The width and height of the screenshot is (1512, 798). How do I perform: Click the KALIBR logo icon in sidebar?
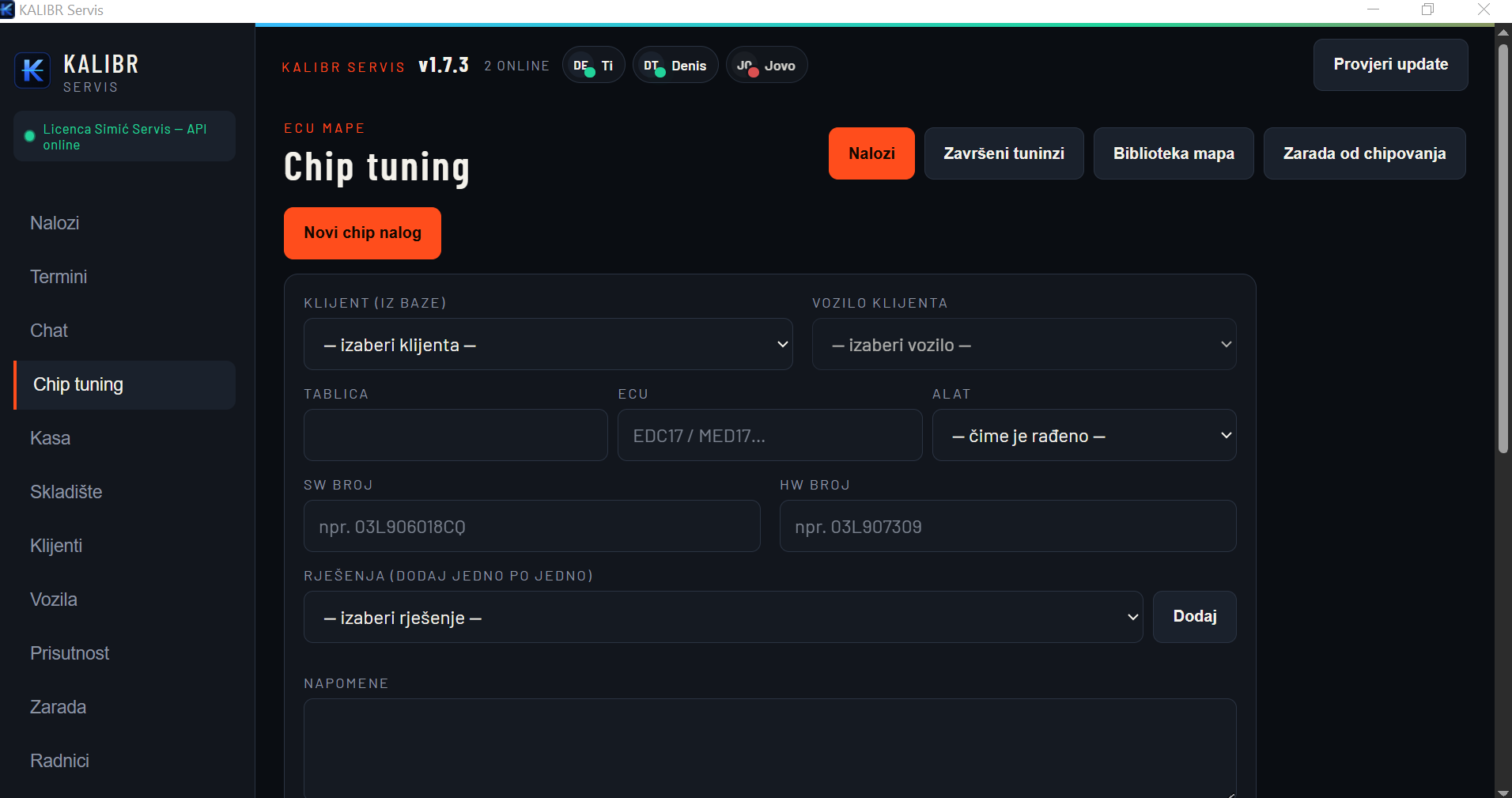(32, 70)
